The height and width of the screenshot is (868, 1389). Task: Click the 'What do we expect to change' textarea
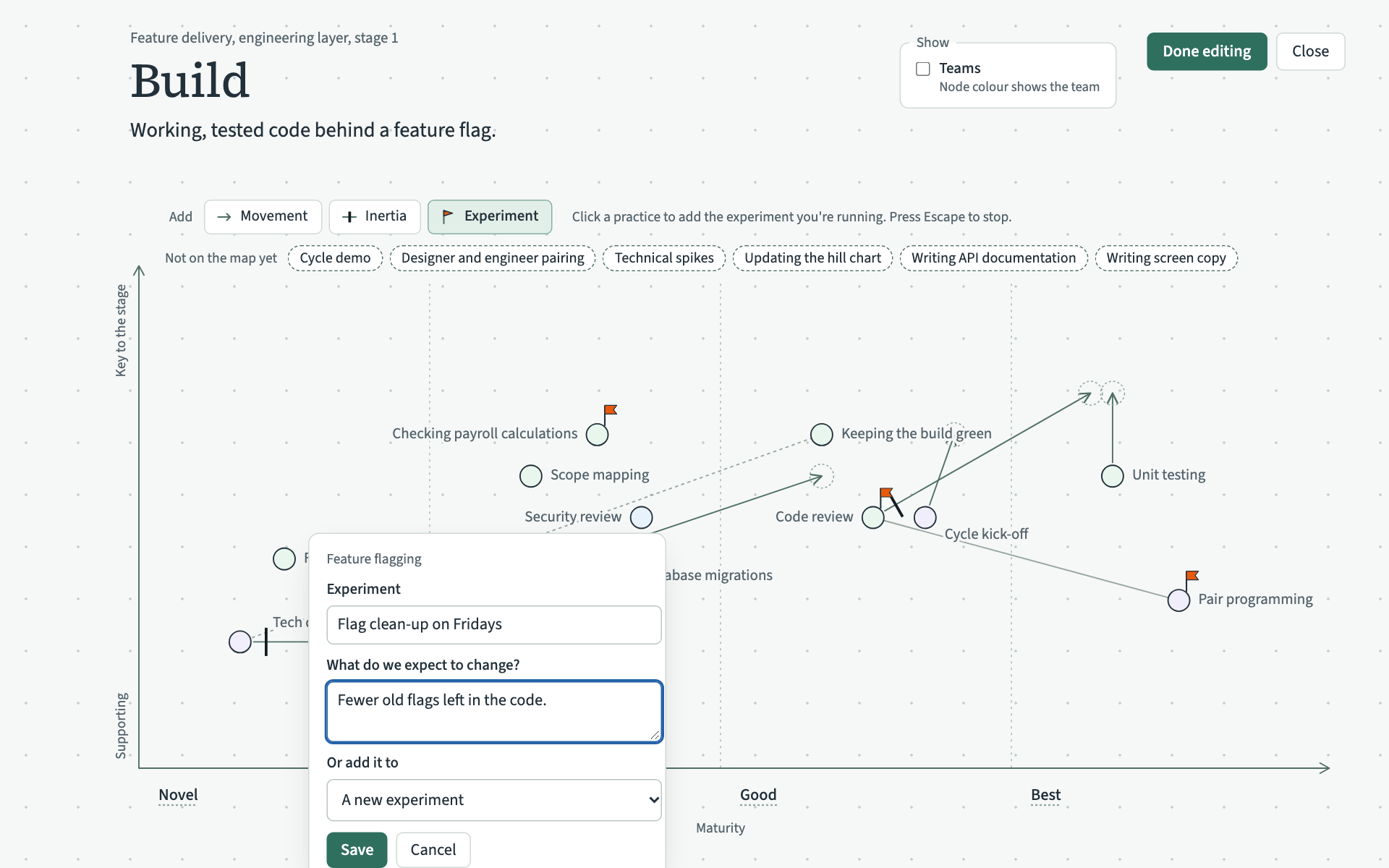click(494, 712)
